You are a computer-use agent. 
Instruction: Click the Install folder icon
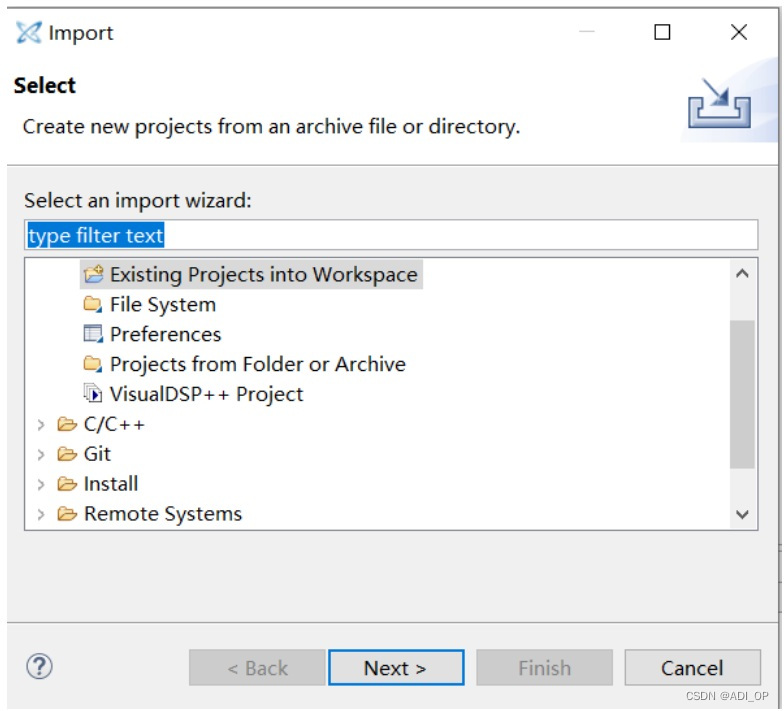[x=67, y=484]
